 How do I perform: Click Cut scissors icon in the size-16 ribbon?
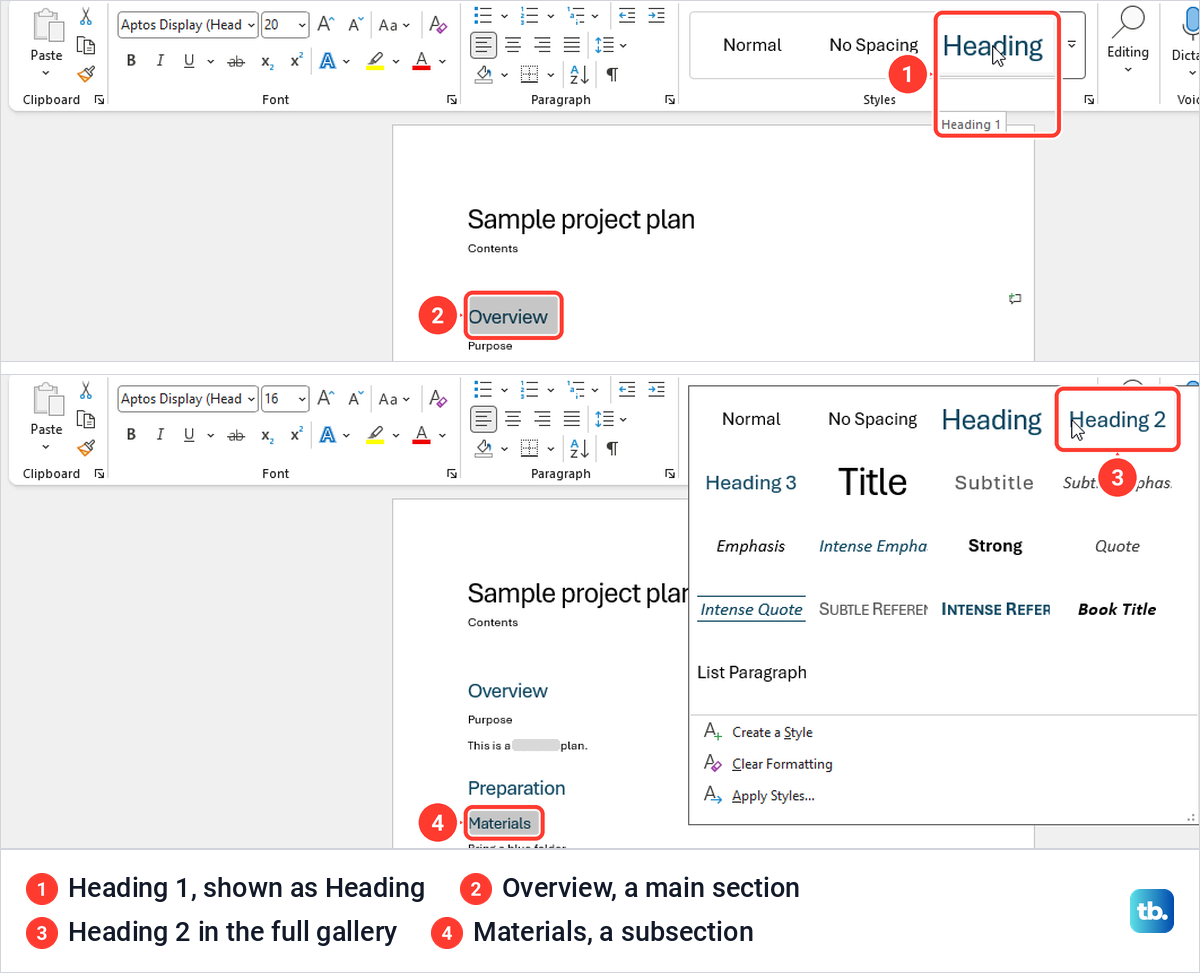[85, 391]
